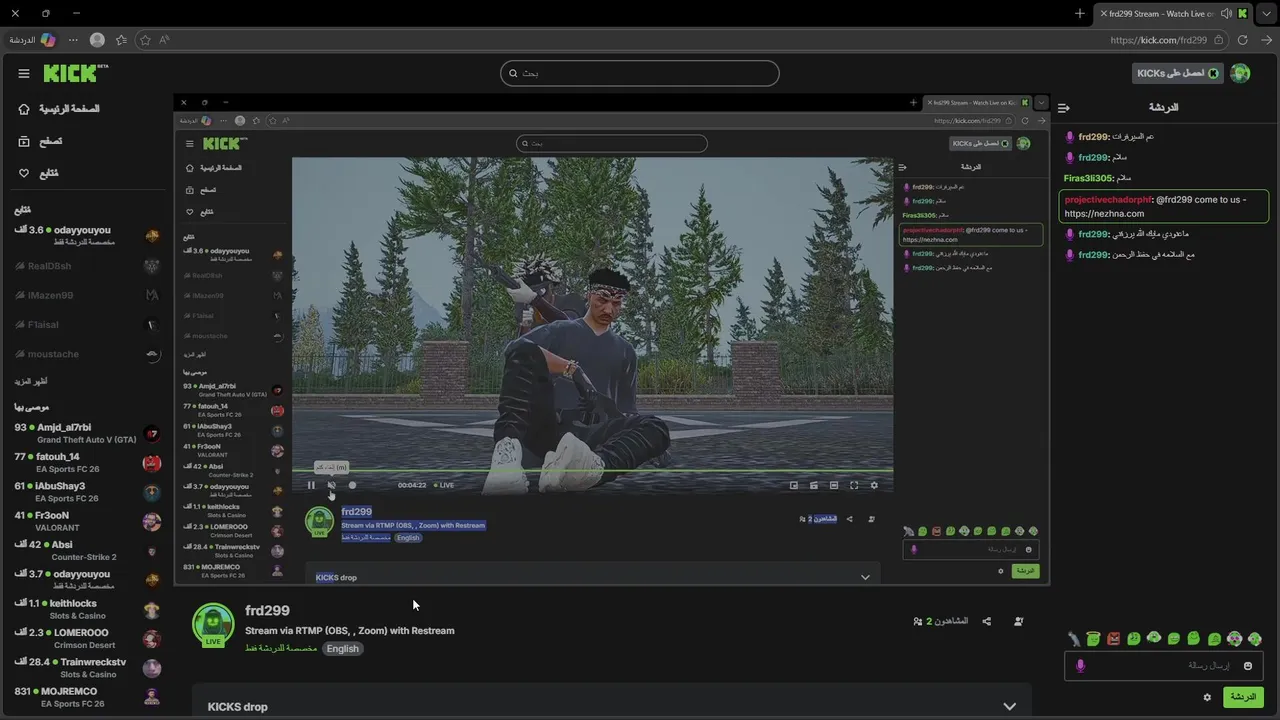Screen dimensions: 1280x720
Task: Open the emoji picker in the chat input
Action: click(1248, 666)
